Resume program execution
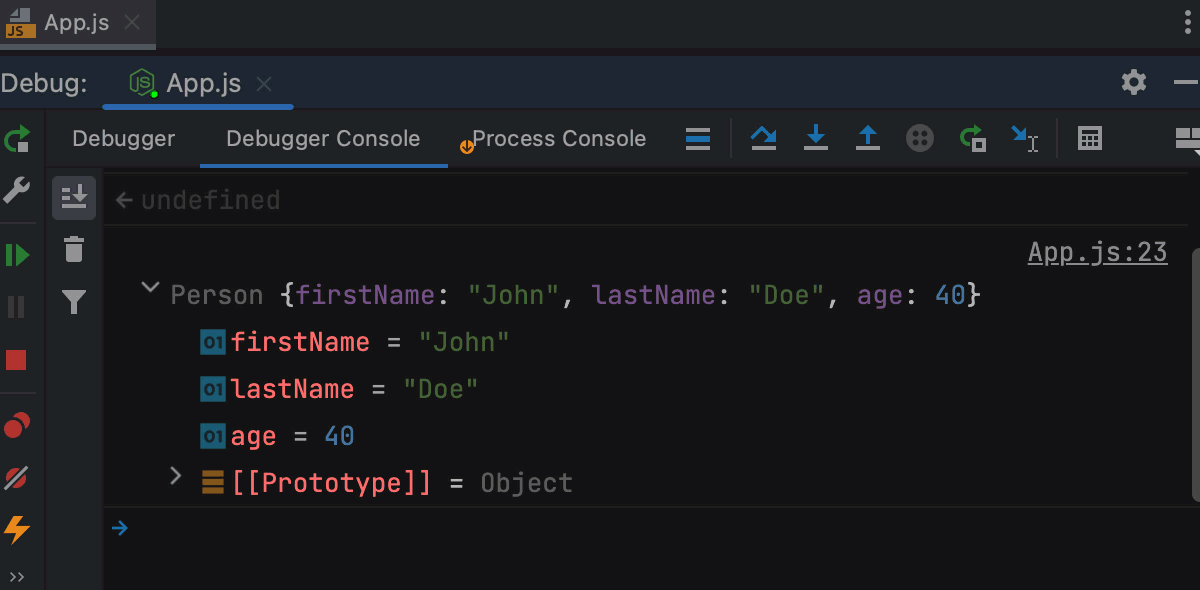The image size is (1200, 590). click(x=17, y=255)
